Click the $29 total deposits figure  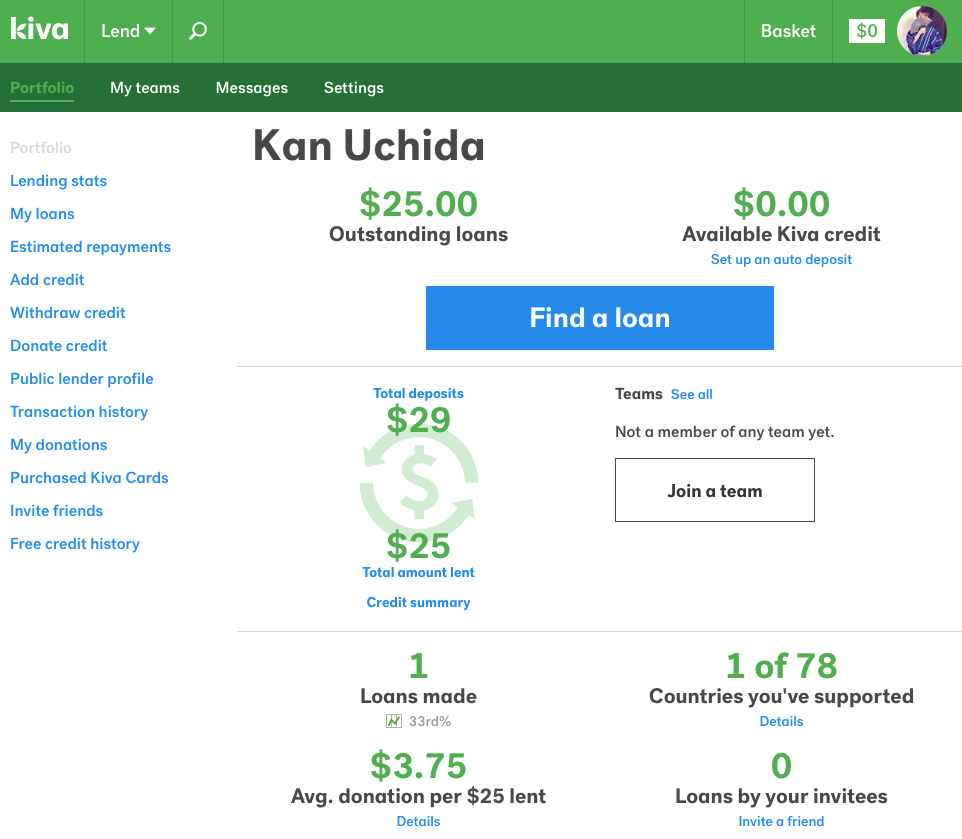pyautogui.click(x=418, y=420)
